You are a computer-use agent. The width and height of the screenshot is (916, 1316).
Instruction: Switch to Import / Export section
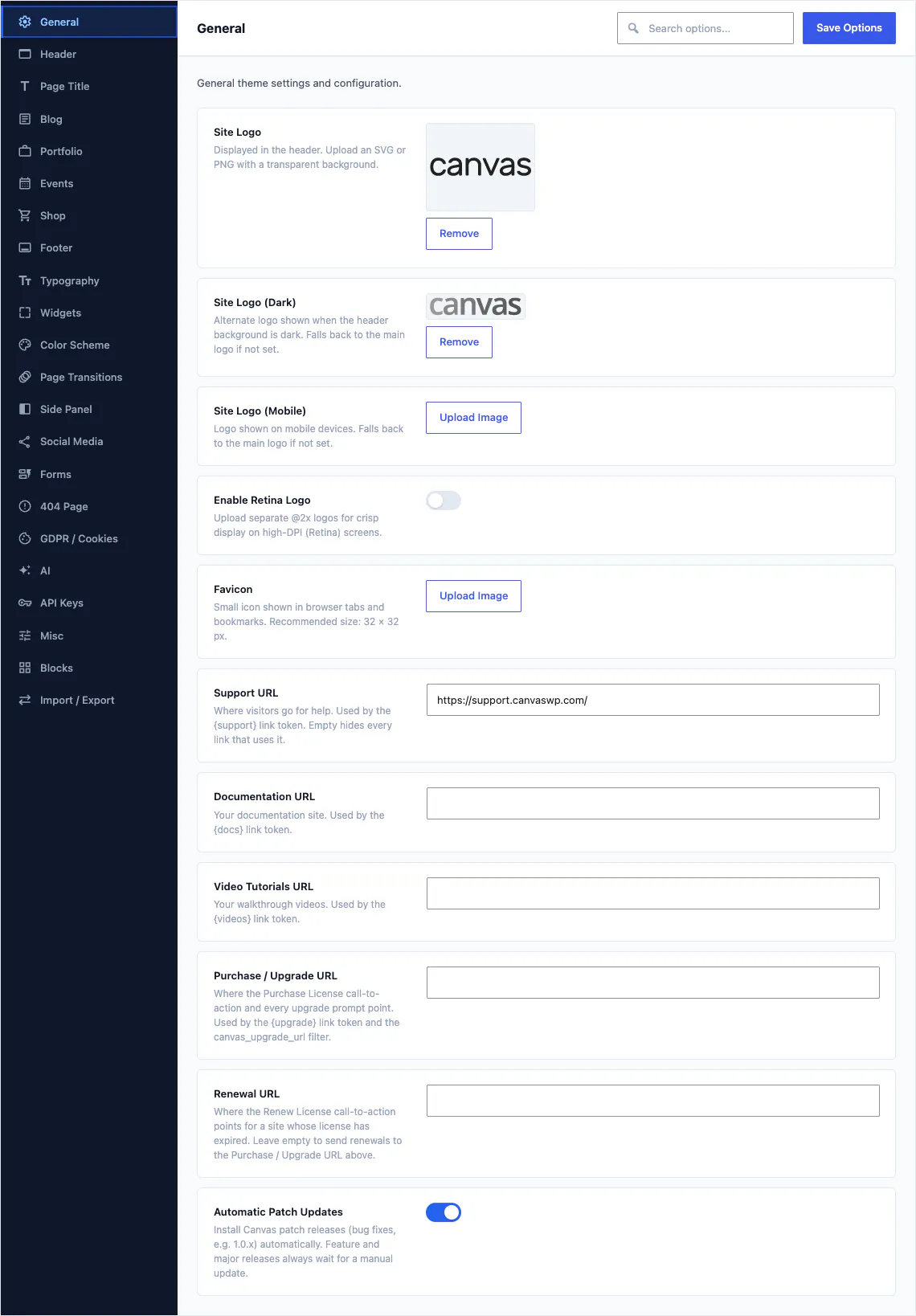pos(88,700)
